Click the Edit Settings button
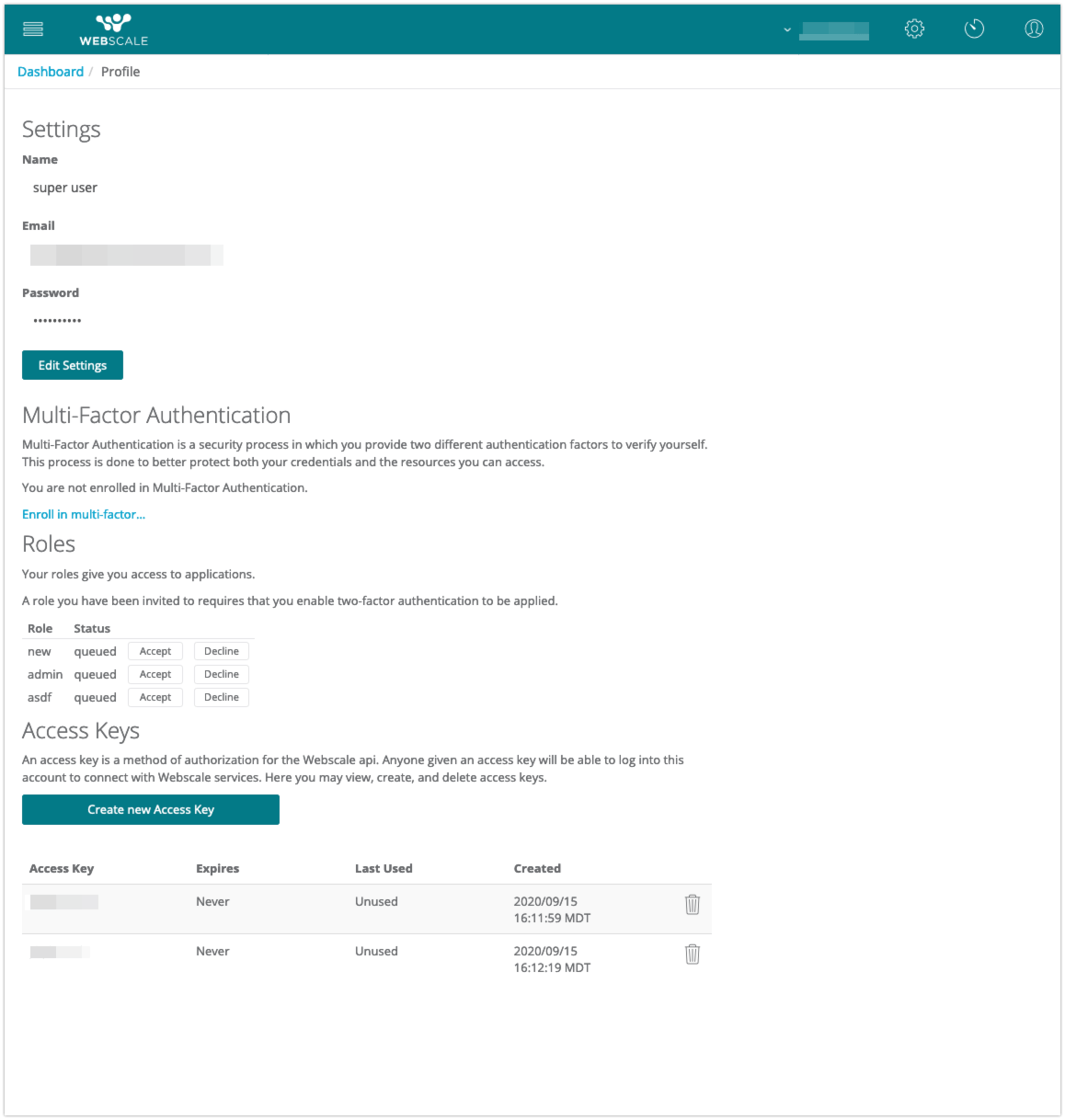 73,365
